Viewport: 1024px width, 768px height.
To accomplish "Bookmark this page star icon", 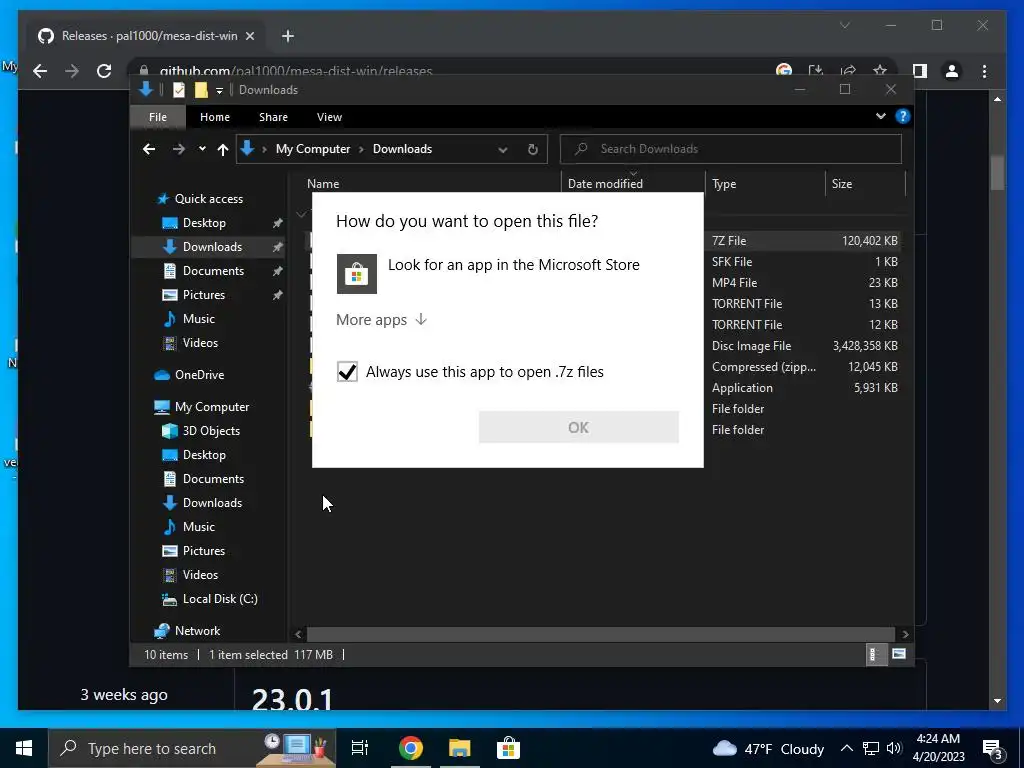I will (x=880, y=70).
